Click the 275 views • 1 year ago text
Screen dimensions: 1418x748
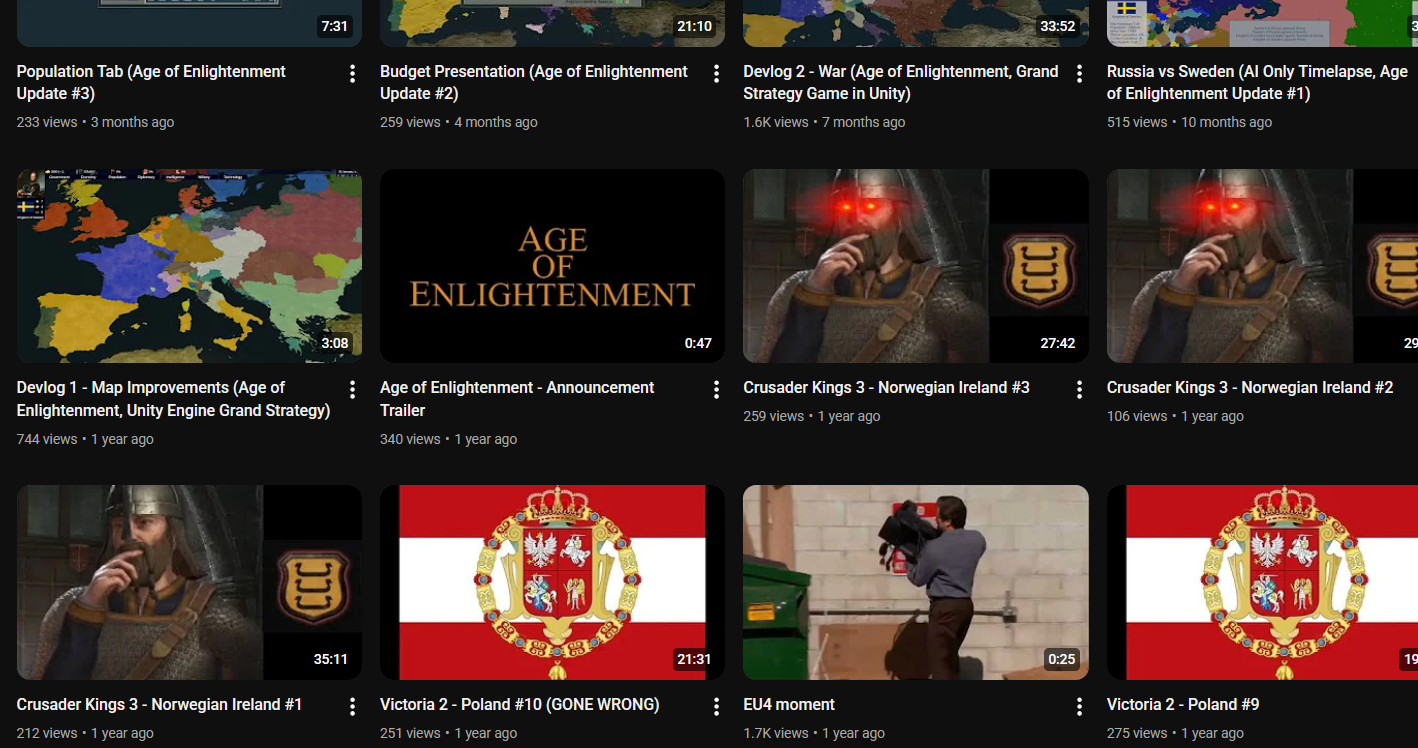click(x=1175, y=733)
